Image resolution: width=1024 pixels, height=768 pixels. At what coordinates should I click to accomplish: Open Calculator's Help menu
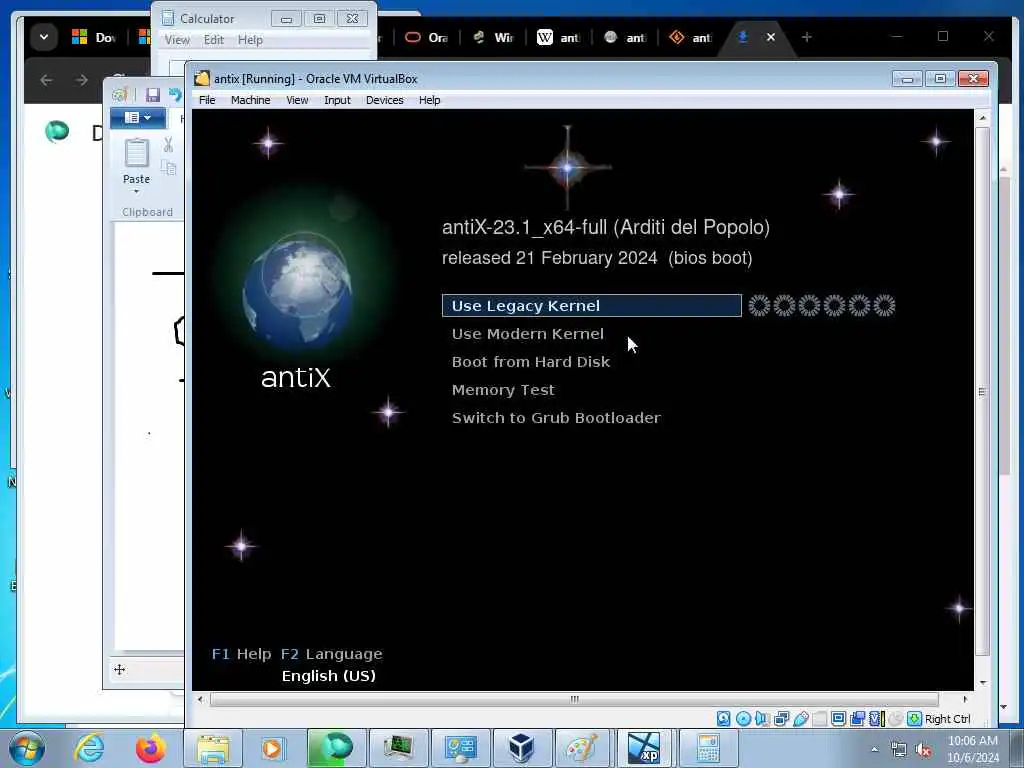pos(250,40)
